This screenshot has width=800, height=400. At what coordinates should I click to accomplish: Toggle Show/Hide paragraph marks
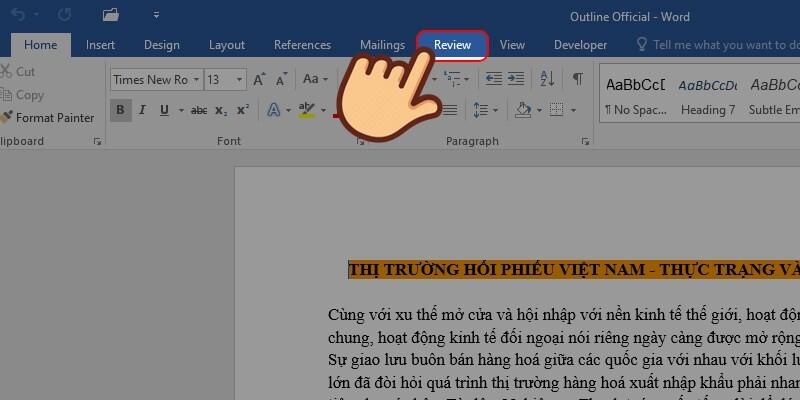click(x=578, y=79)
